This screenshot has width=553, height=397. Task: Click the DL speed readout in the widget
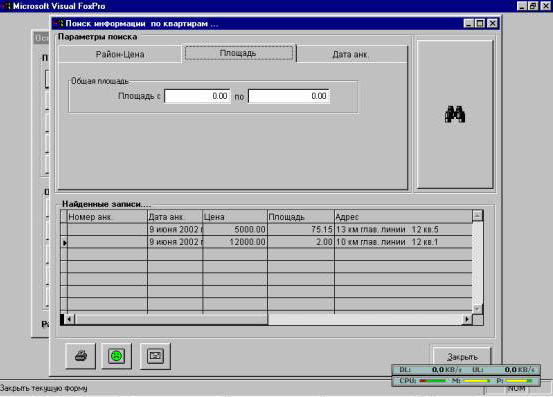[430, 370]
